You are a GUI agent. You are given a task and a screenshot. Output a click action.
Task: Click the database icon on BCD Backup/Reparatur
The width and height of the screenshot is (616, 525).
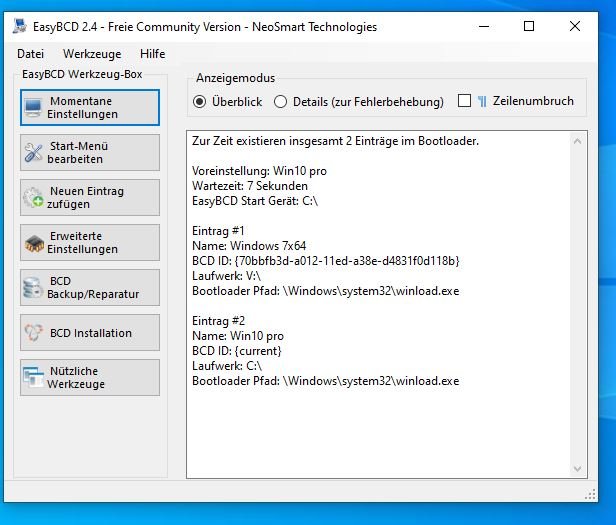[x=32, y=287]
